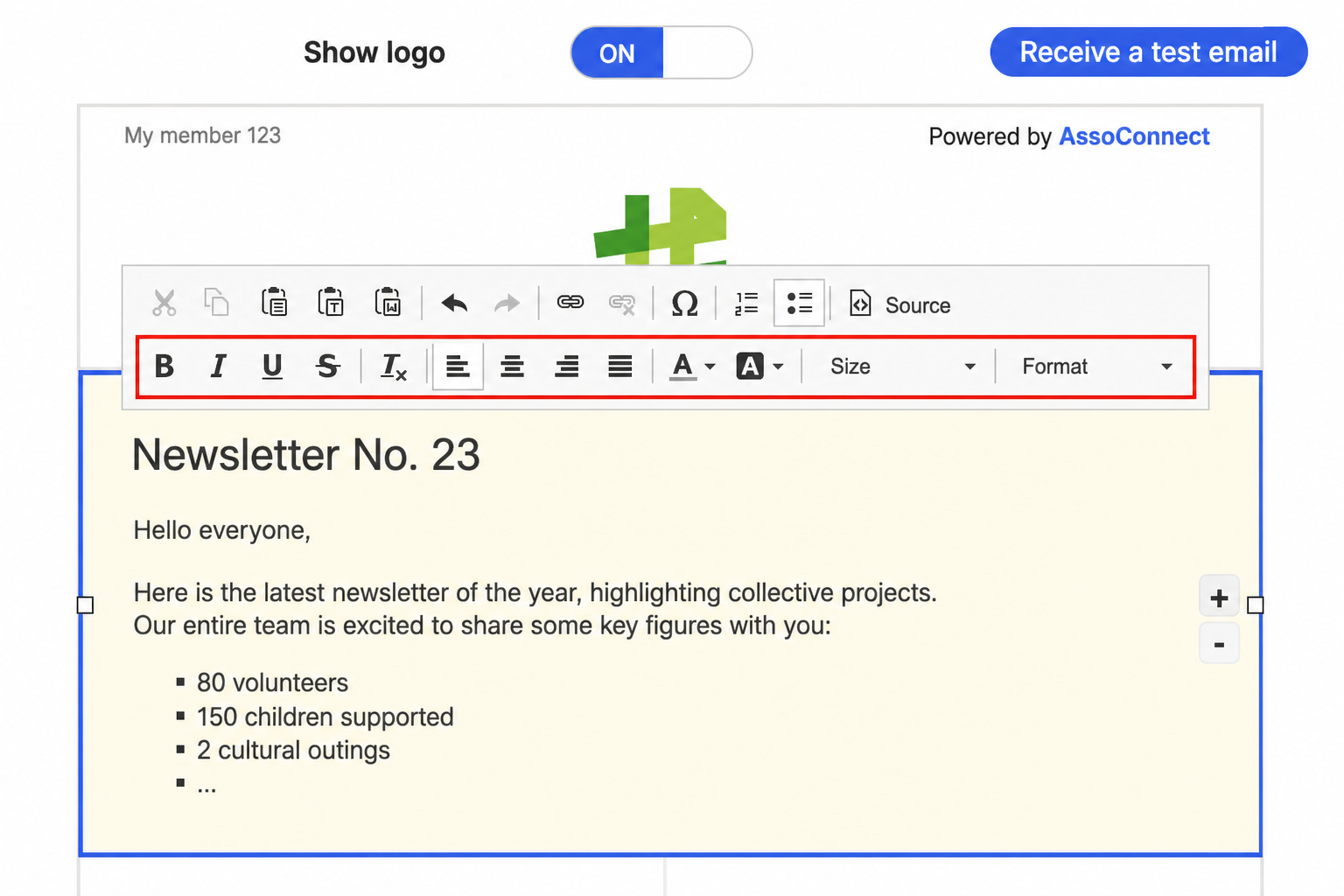Viewport: 1344px width, 896px height.
Task: Click the Unlink icon
Action: point(622,304)
